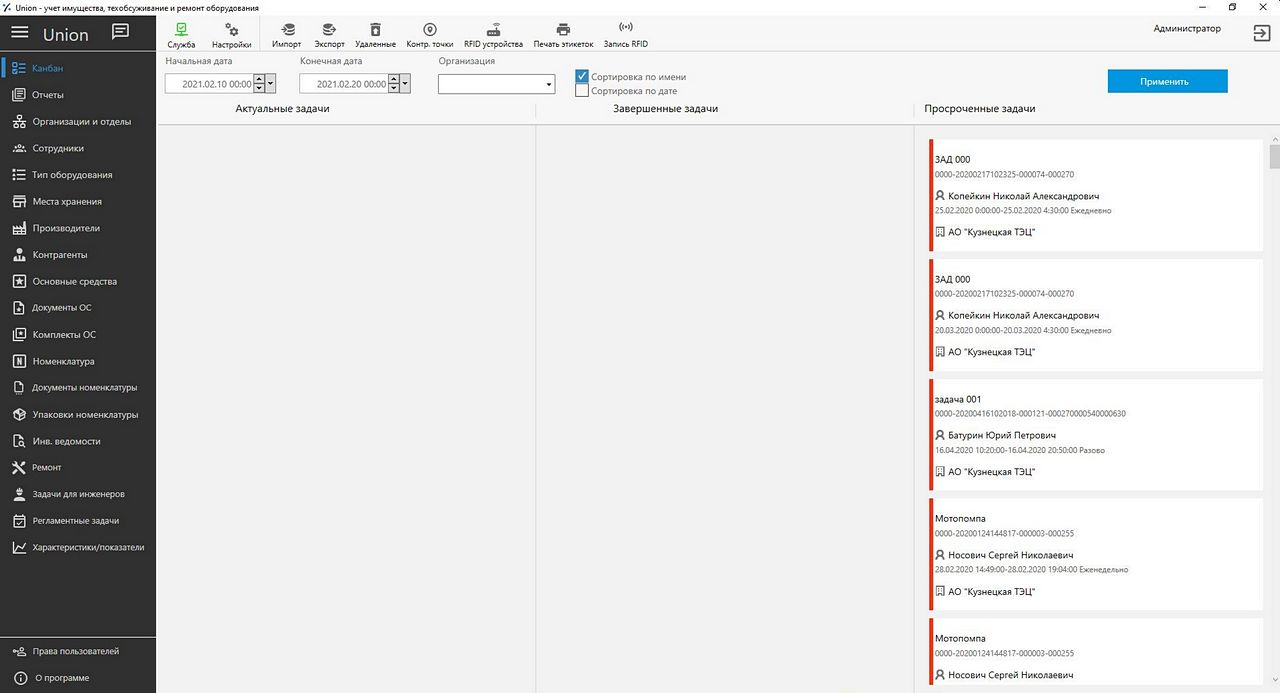Screen dimensions: 1280x693
Task: Click Задачи для инженеров icon
Action: click(19, 494)
